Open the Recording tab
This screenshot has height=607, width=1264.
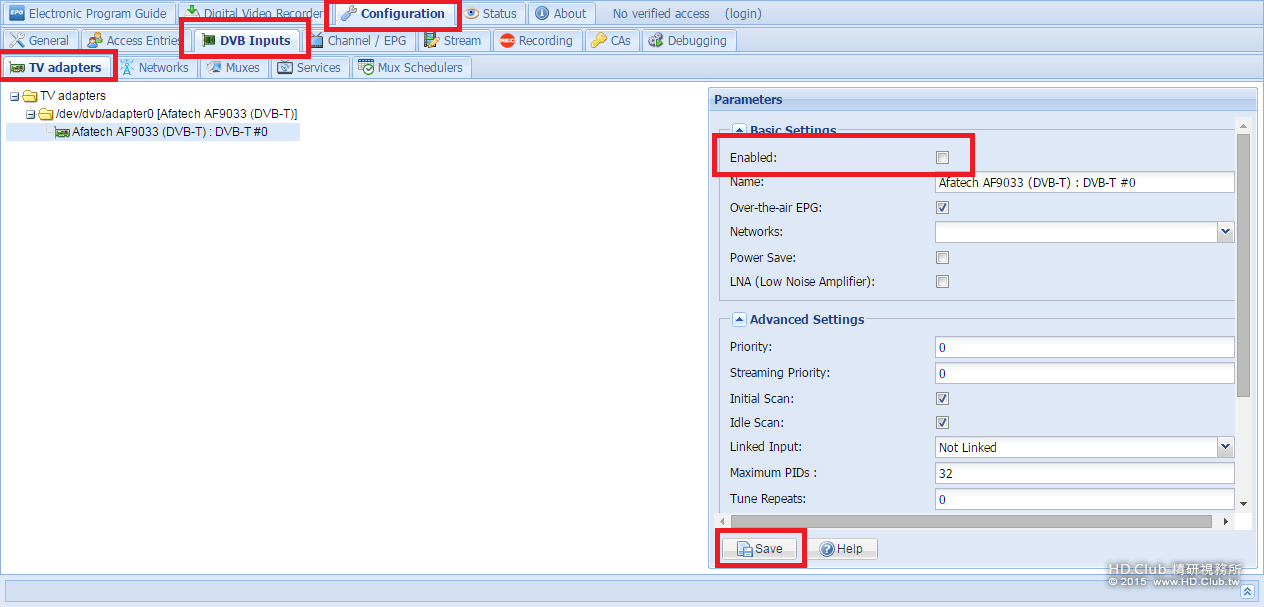tap(537, 41)
